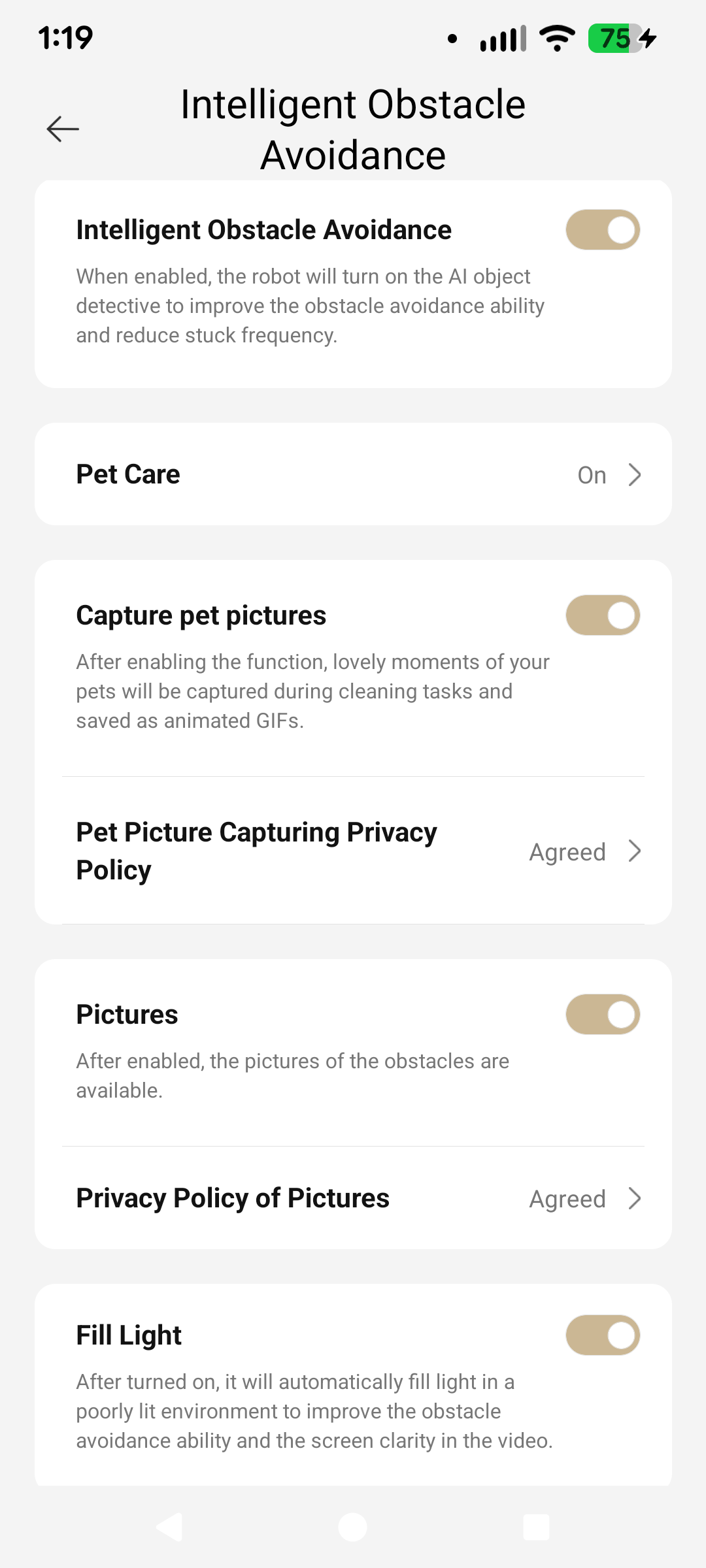Tap the Agreed status for pet picture policy
This screenshot has width=706, height=1568.
567,852
